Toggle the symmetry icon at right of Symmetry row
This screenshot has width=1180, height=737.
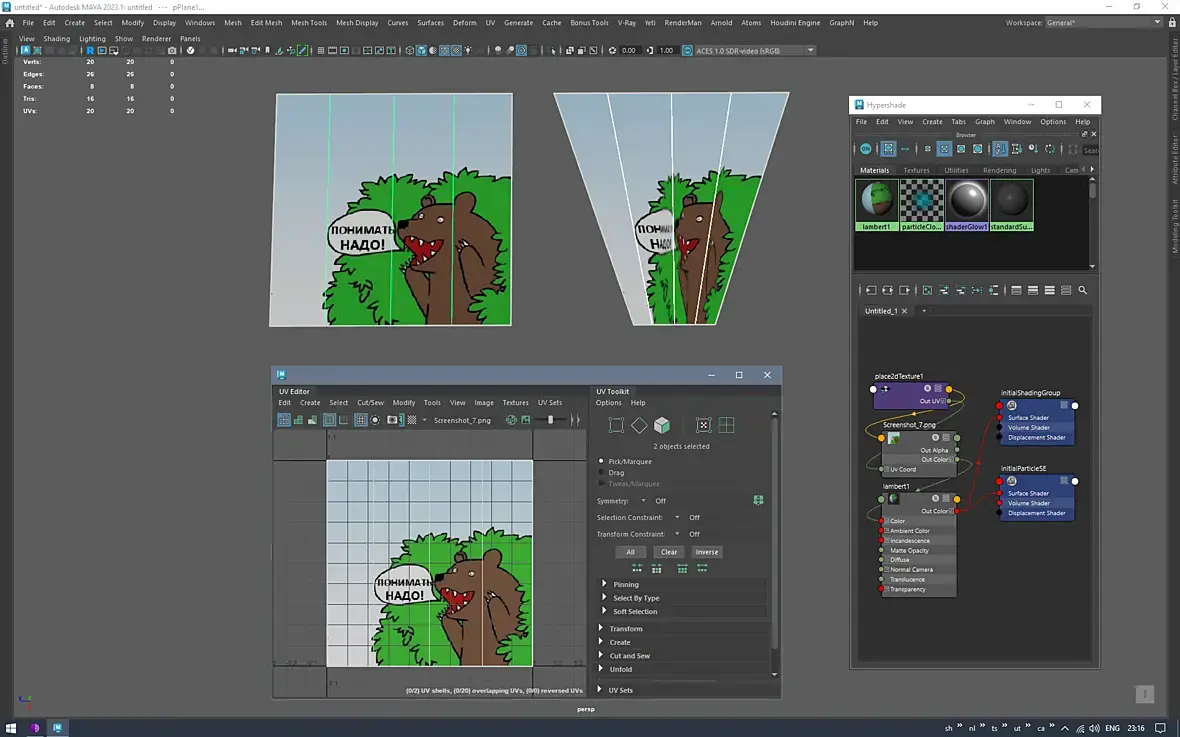759,500
